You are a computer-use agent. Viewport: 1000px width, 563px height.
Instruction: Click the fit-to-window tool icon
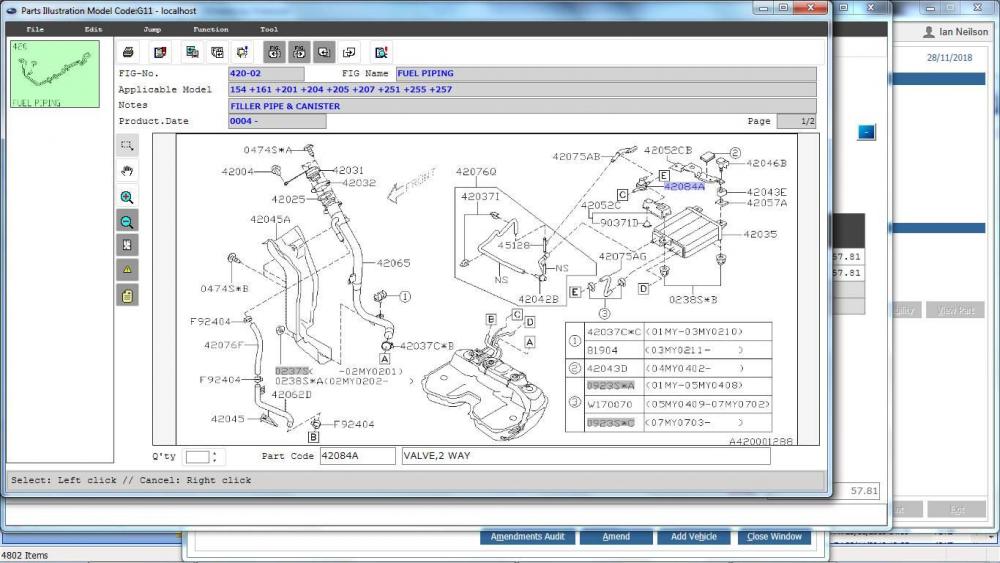pos(127,245)
